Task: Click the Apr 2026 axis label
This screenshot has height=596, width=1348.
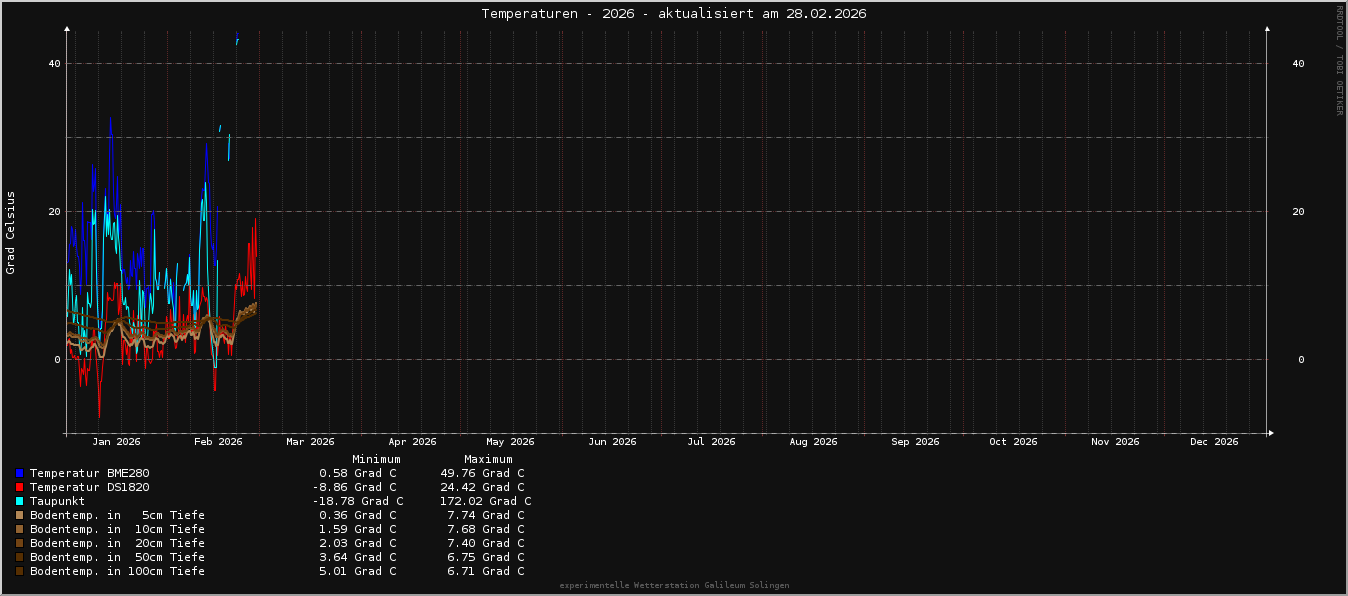Action: point(412,441)
